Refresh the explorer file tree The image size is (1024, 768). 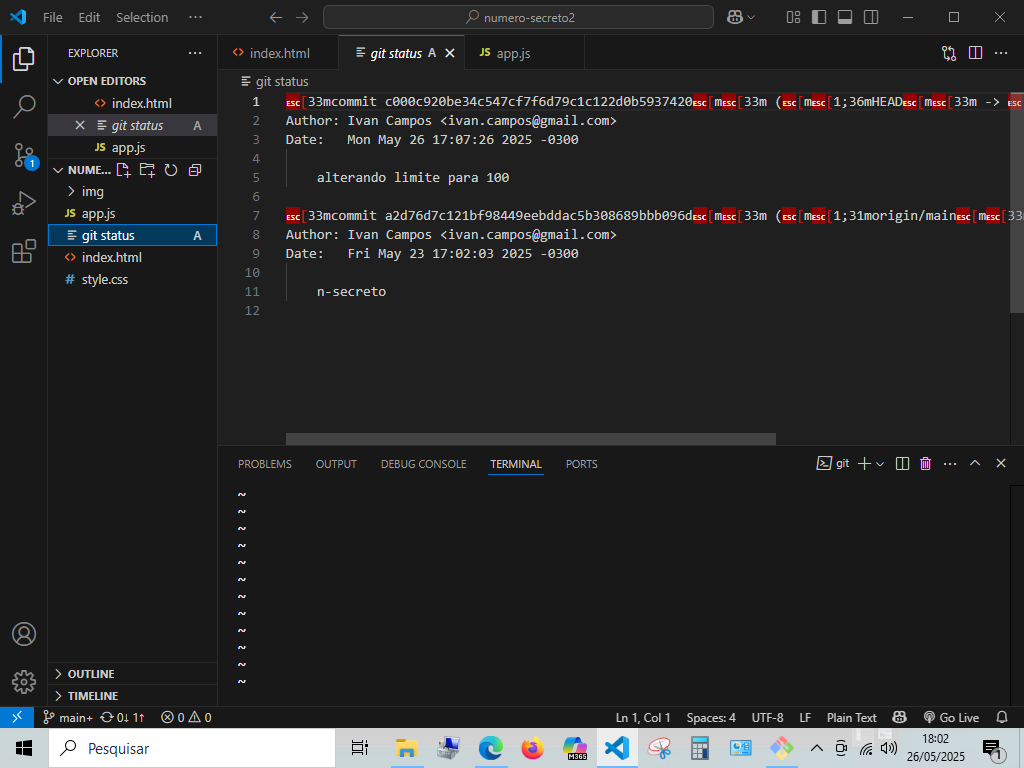pos(171,170)
